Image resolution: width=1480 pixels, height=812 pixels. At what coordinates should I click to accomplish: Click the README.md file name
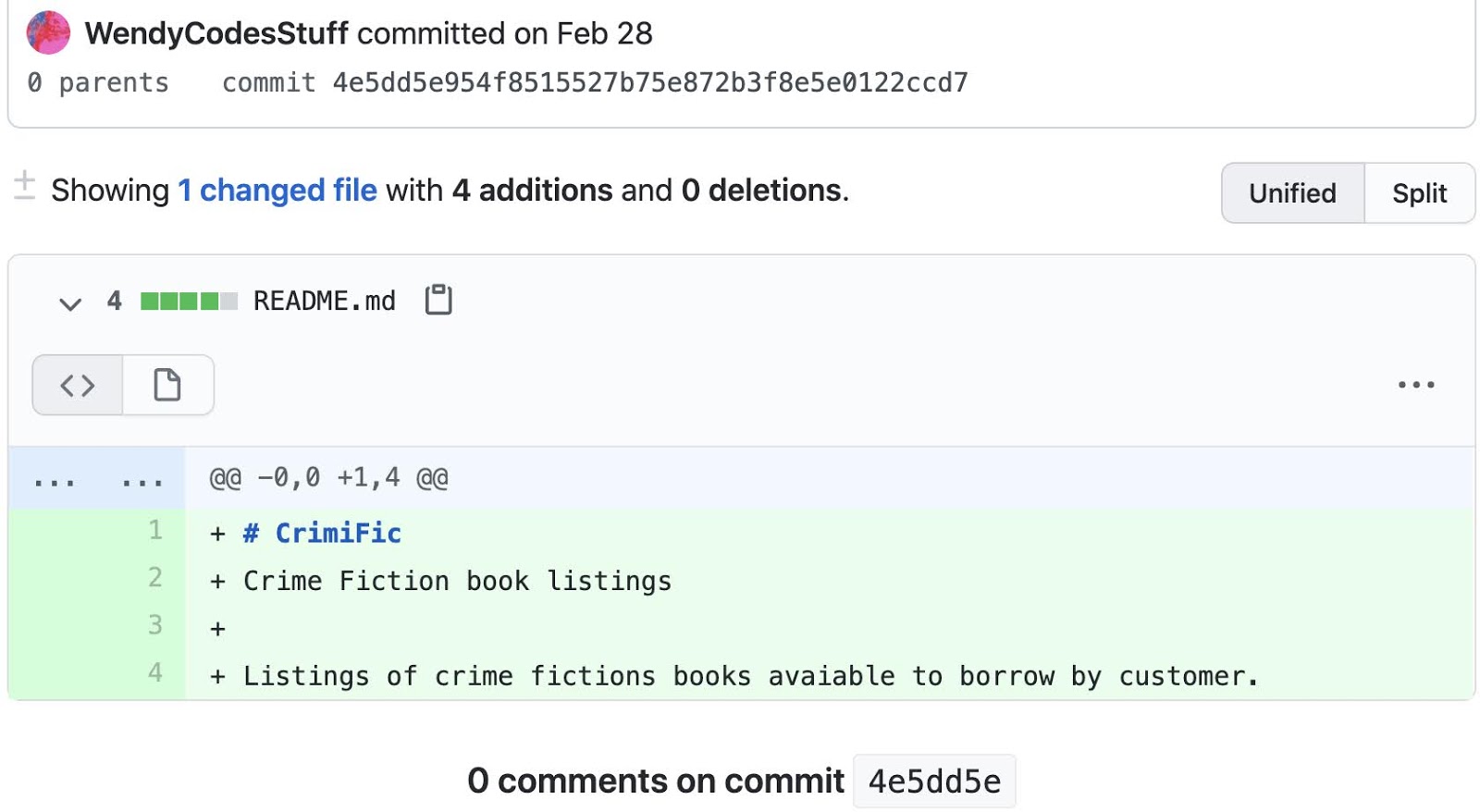click(324, 301)
